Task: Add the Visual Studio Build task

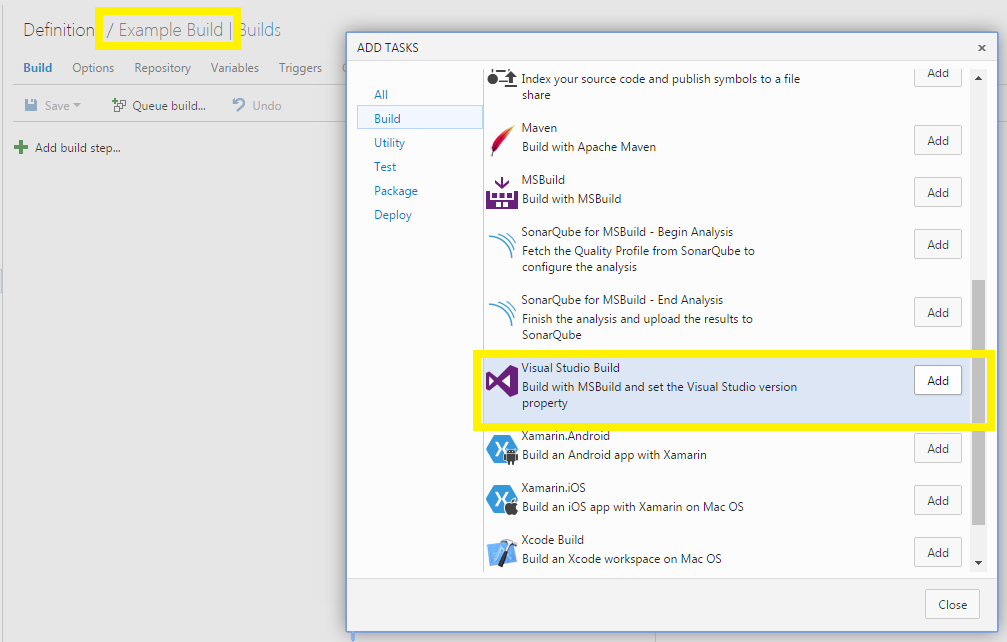Action: [x=937, y=380]
